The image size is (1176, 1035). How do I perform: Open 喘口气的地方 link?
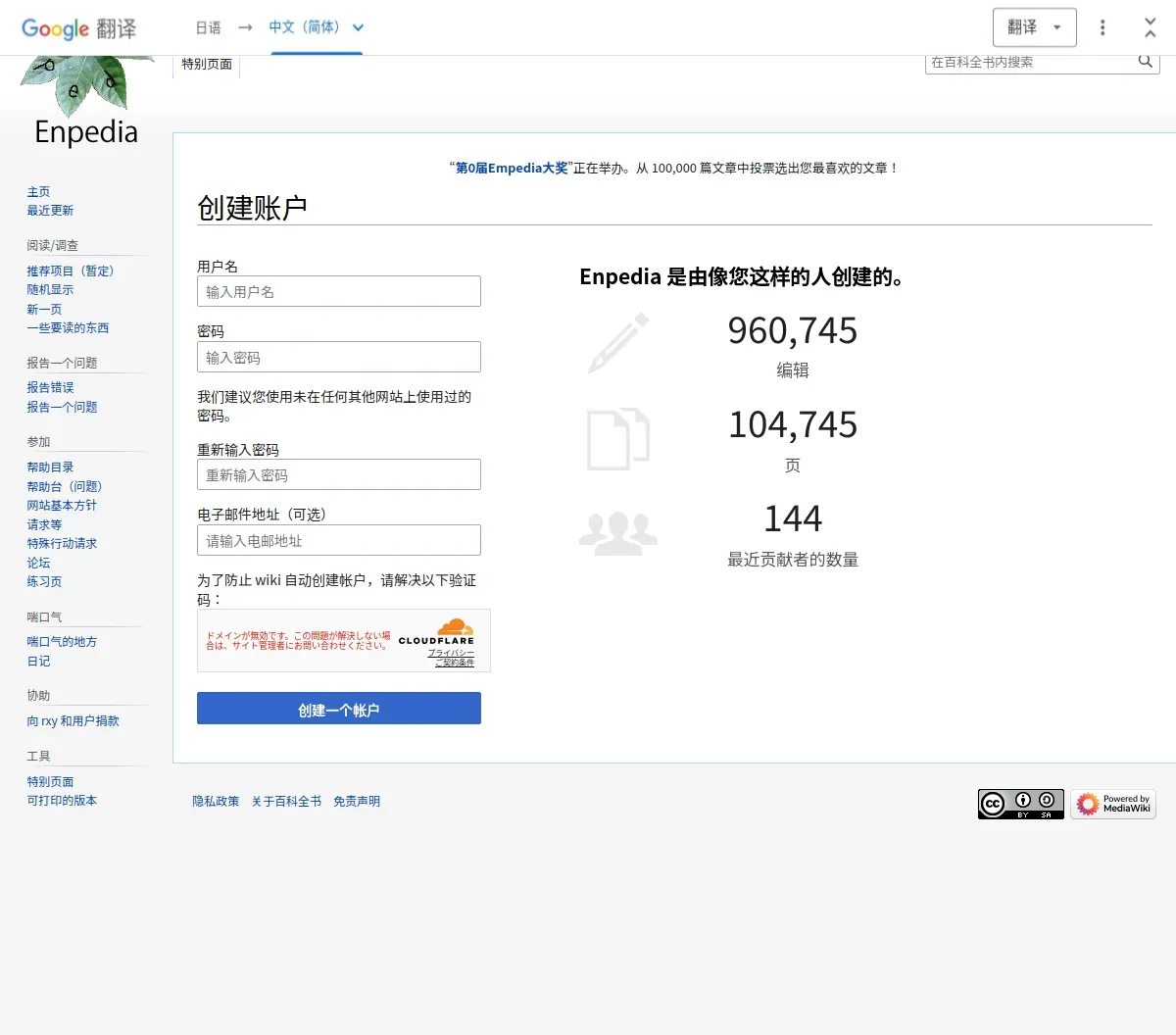click(x=62, y=642)
